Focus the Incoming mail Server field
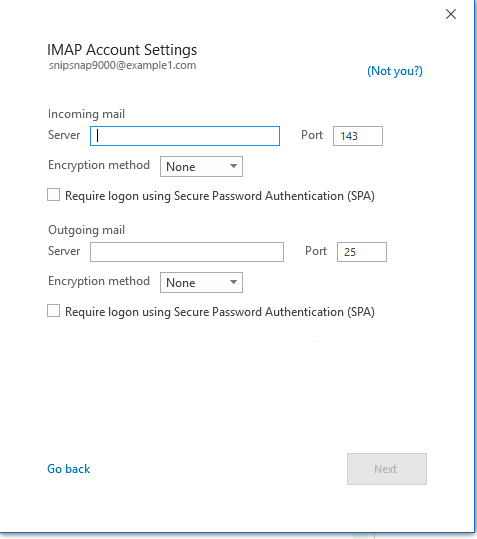The width and height of the screenshot is (477, 539). point(185,136)
